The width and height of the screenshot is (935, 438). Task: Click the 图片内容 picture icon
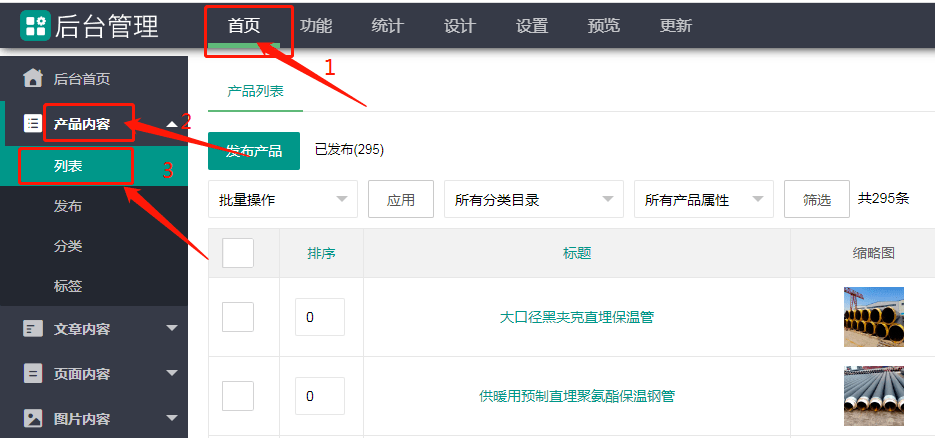pos(33,418)
